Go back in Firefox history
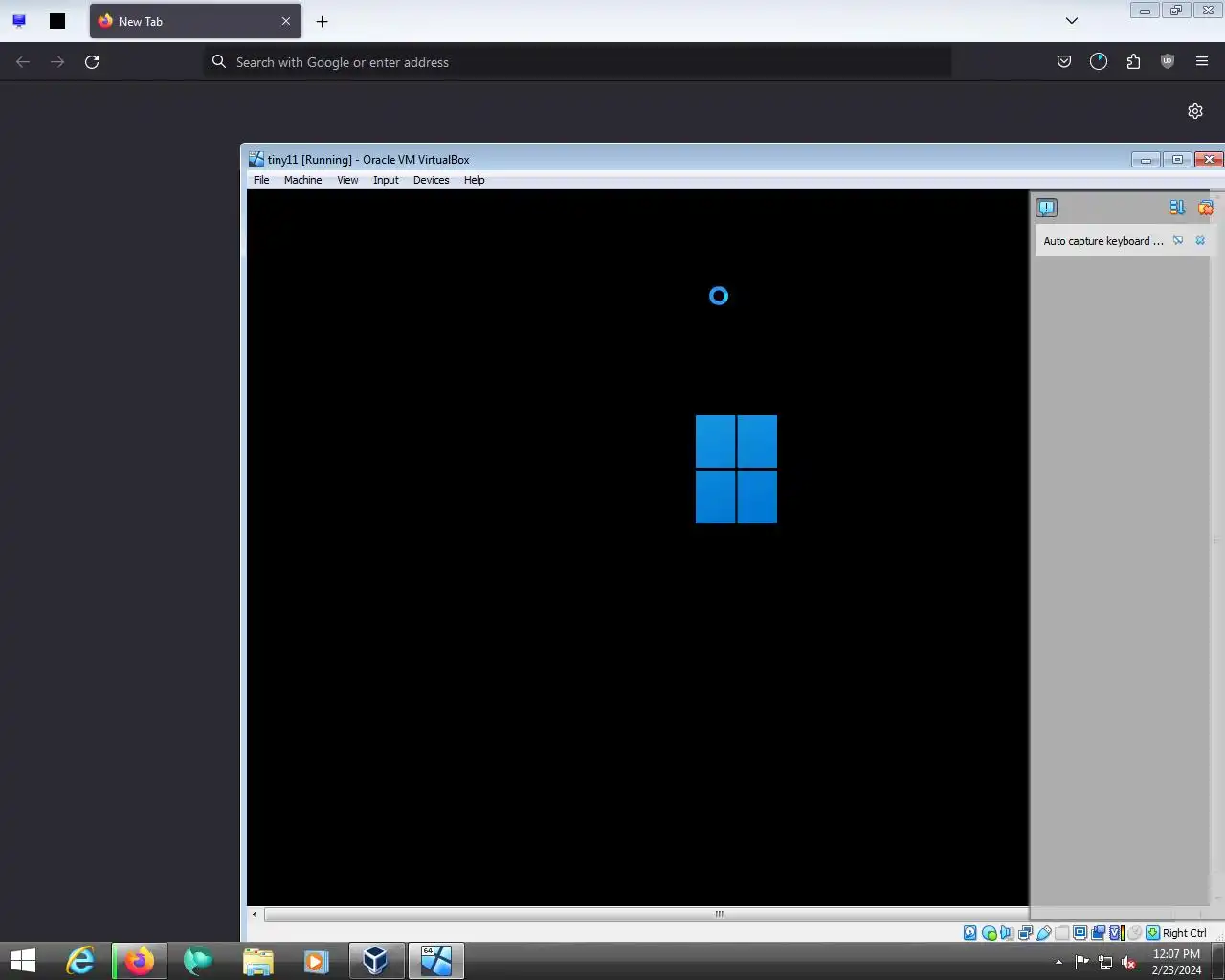 pyautogui.click(x=23, y=62)
